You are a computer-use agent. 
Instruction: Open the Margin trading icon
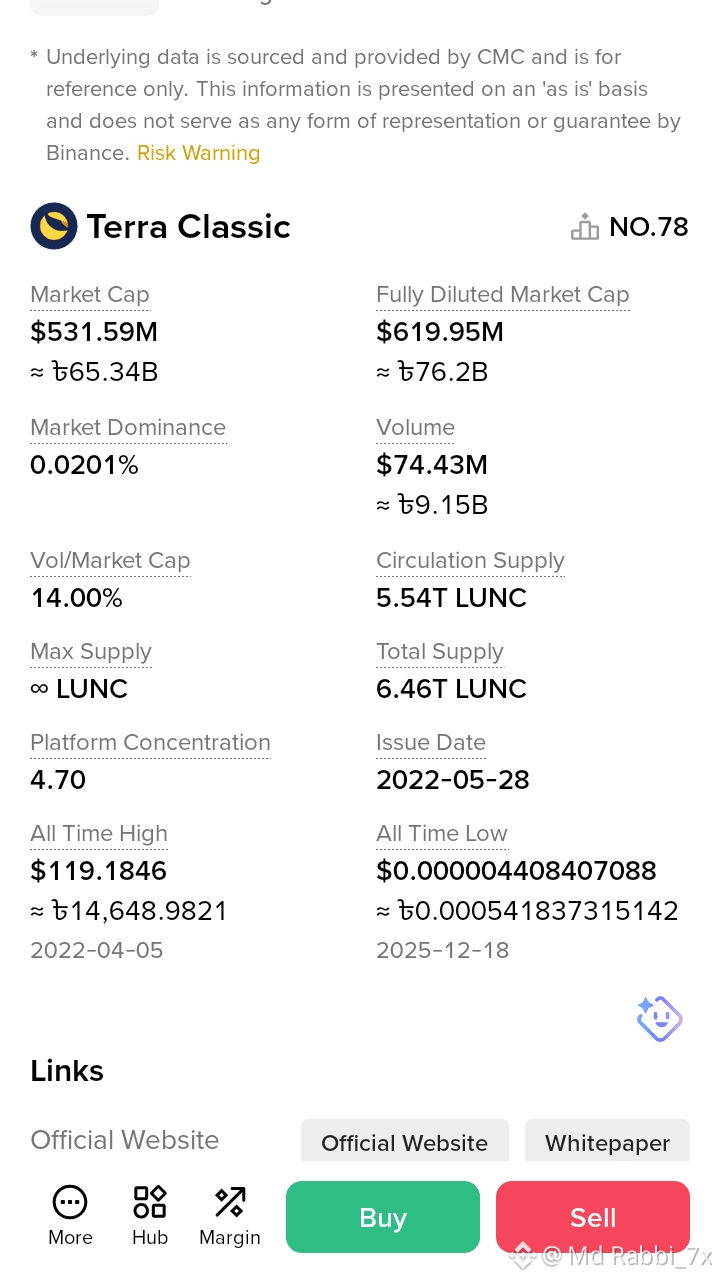[230, 1202]
